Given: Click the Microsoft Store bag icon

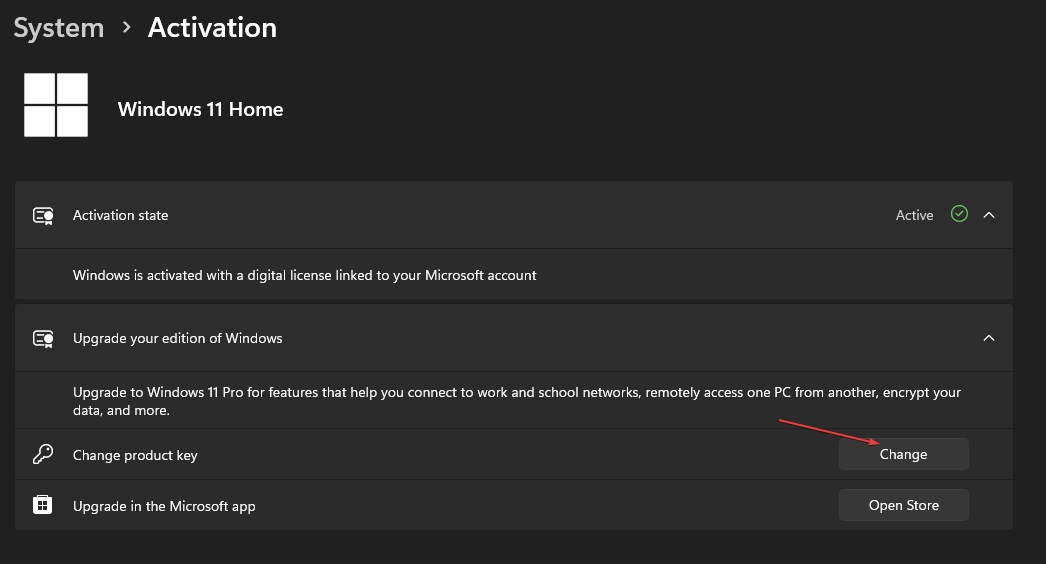Looking at the screenshot, I should (43, 505).
